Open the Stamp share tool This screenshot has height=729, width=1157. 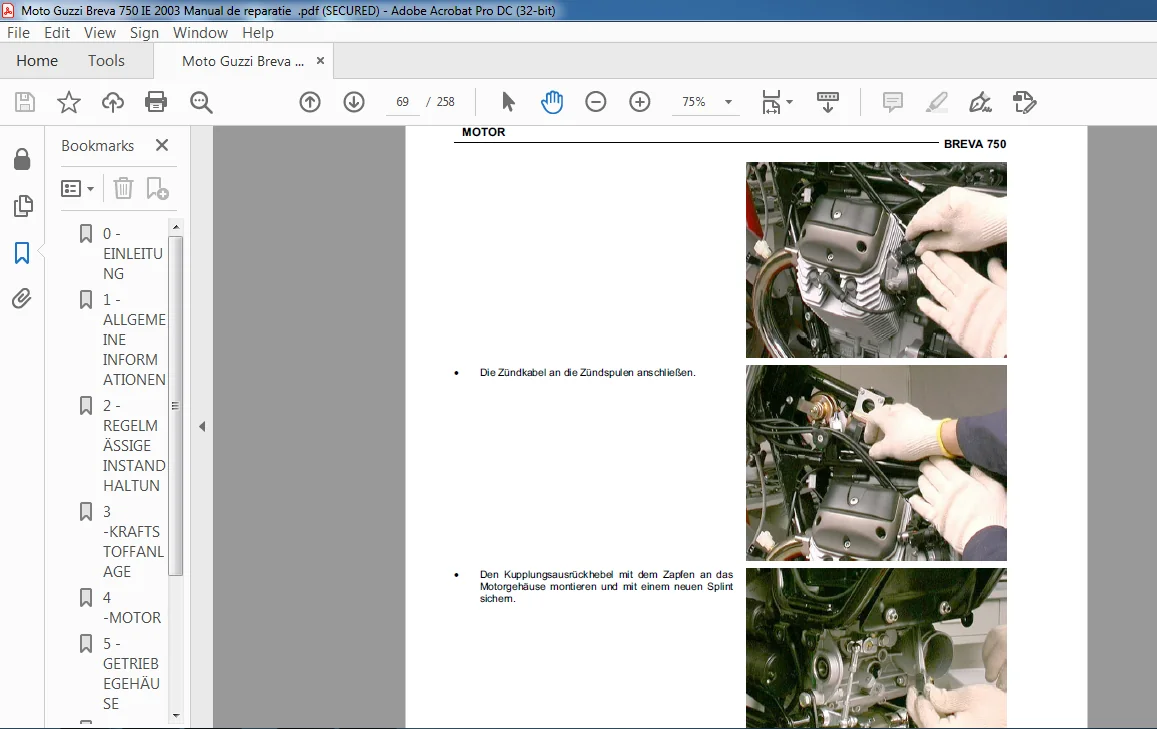pos(1025,102)
